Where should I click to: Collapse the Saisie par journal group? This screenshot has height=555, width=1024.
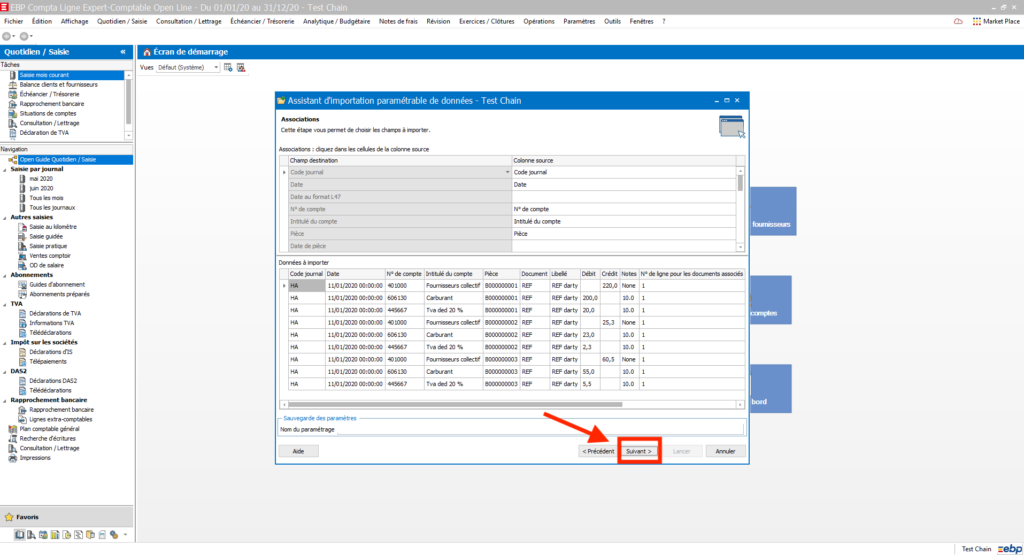point(5,169)
